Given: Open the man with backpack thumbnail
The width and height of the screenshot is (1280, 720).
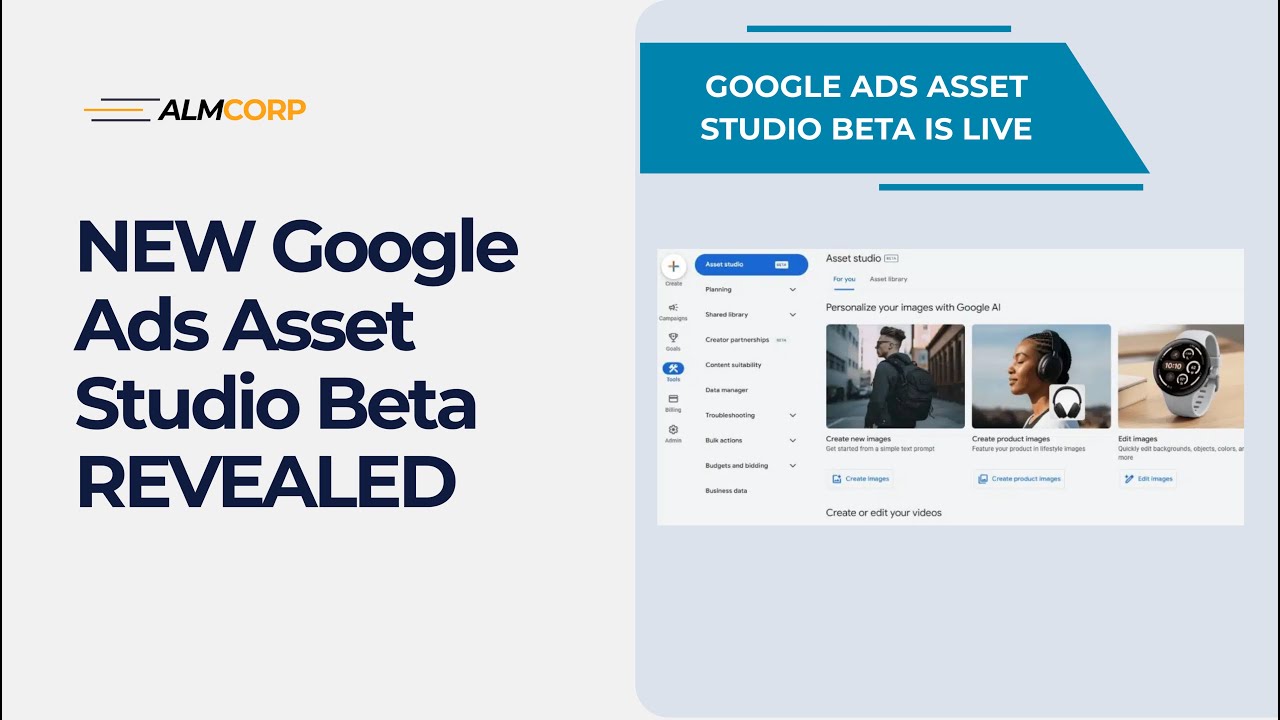Looking at the screenshot, I should click(x=895, y=376).
